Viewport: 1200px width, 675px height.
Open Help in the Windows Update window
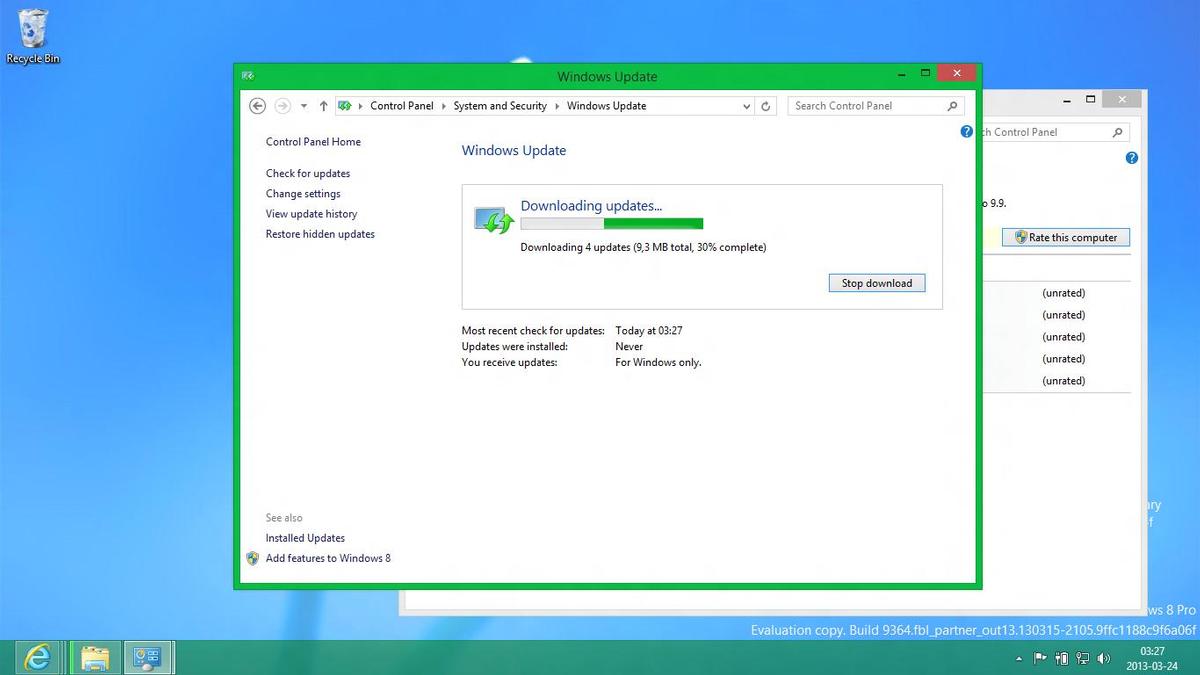click(966, 132)
